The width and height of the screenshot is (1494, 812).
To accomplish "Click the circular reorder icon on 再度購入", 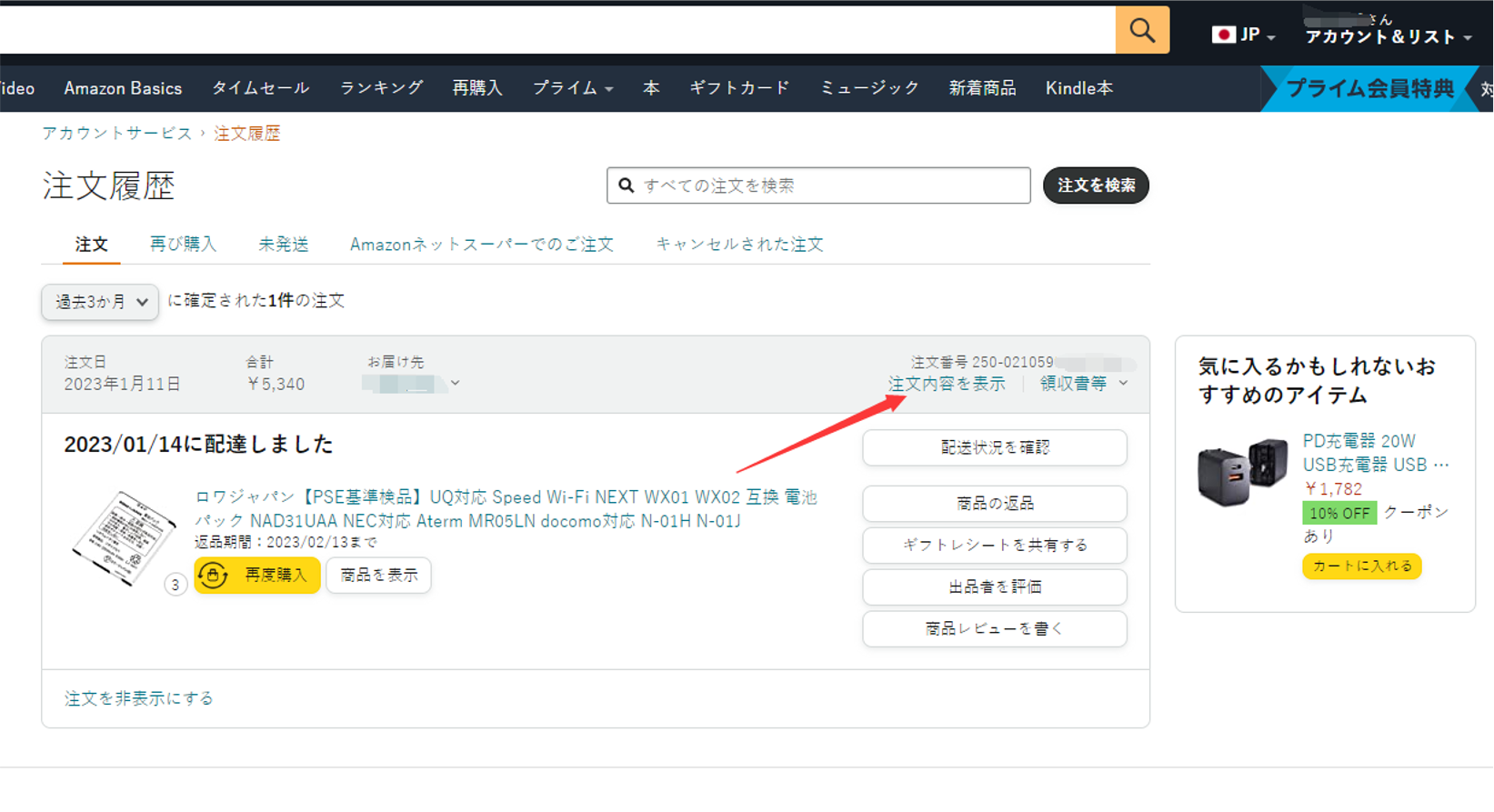I will pyautogui.click(x=213, y=575).
